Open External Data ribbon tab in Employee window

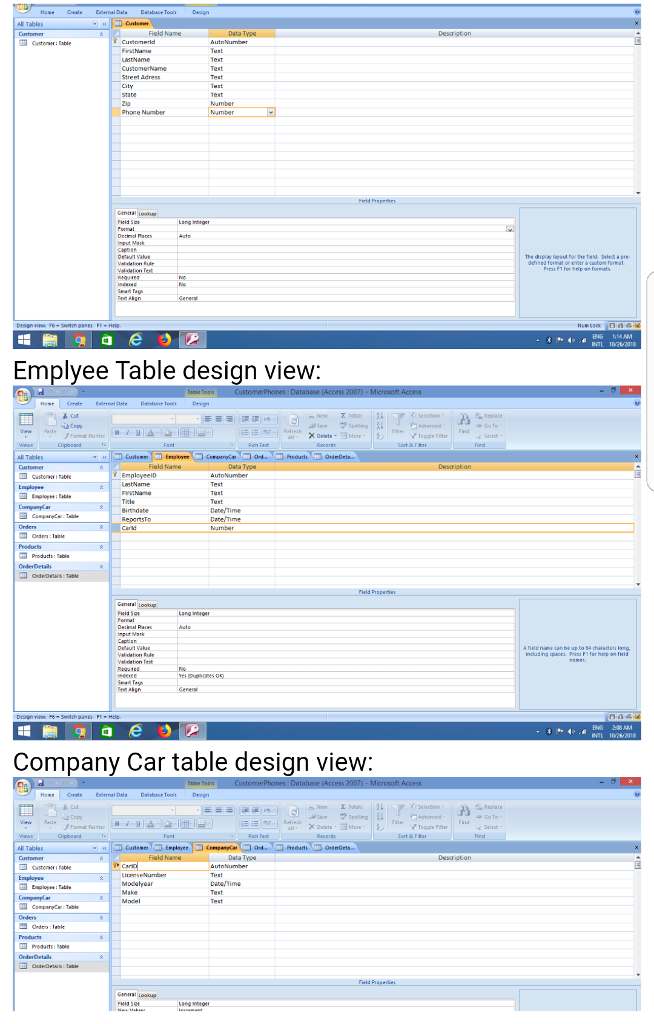112,404
